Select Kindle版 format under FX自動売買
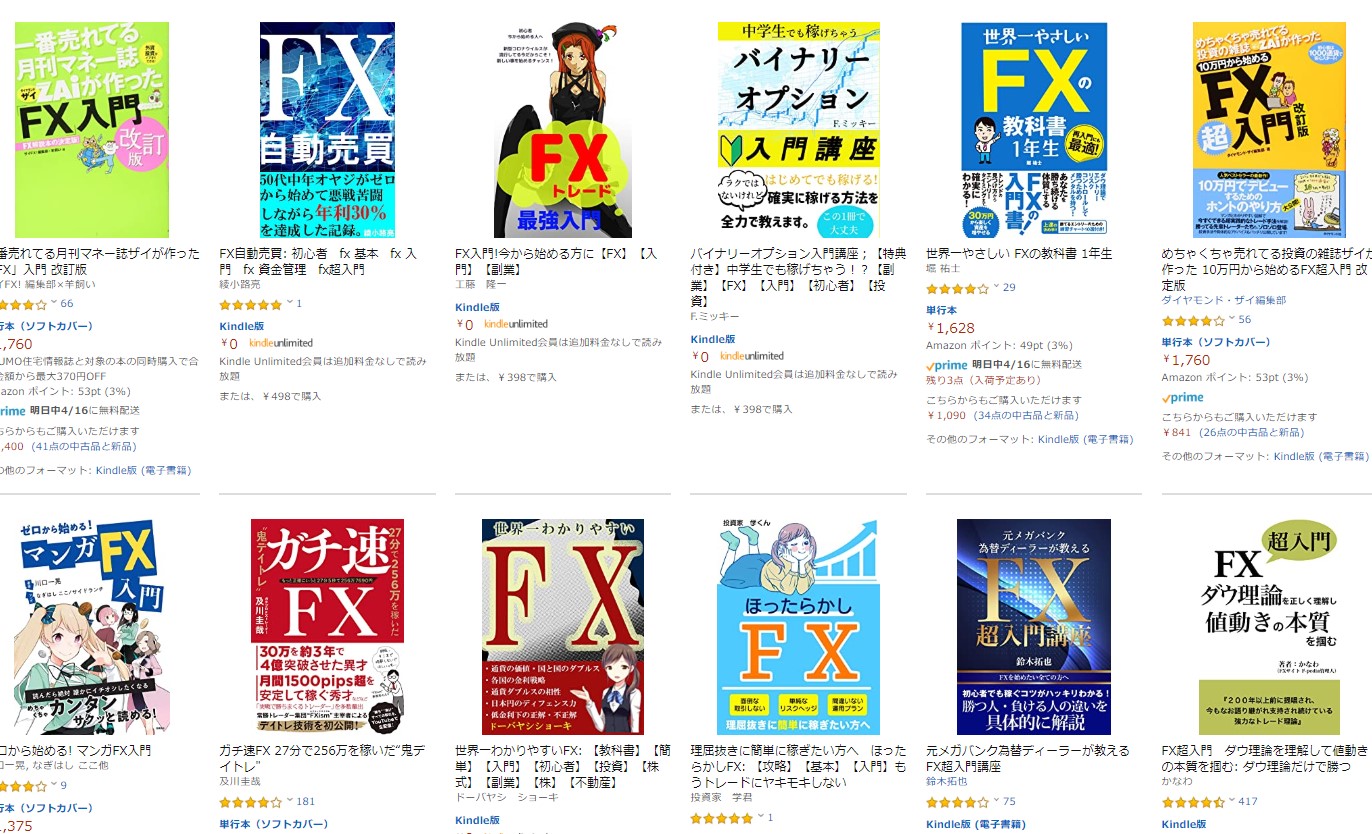Screen dimensions: 1372x834 click(242, 326)
